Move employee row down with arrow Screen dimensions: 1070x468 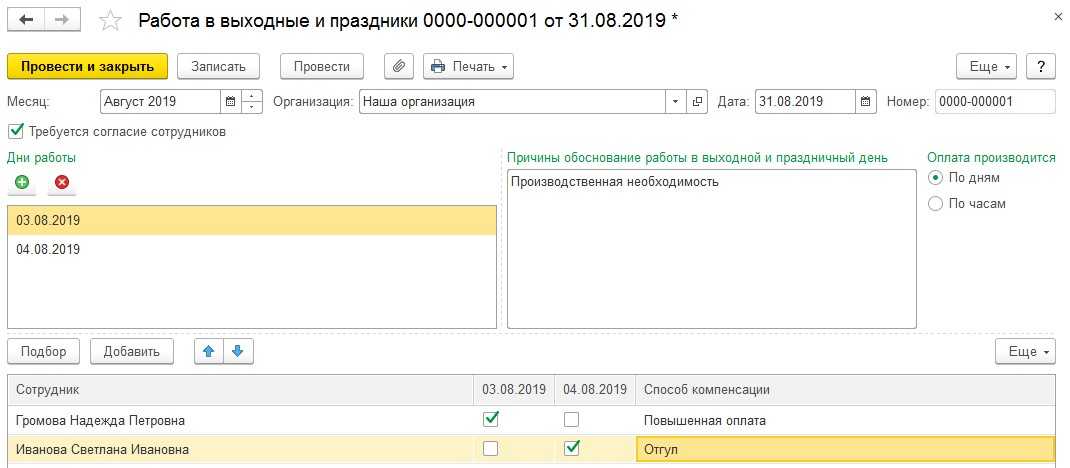(x=237, y=351)
